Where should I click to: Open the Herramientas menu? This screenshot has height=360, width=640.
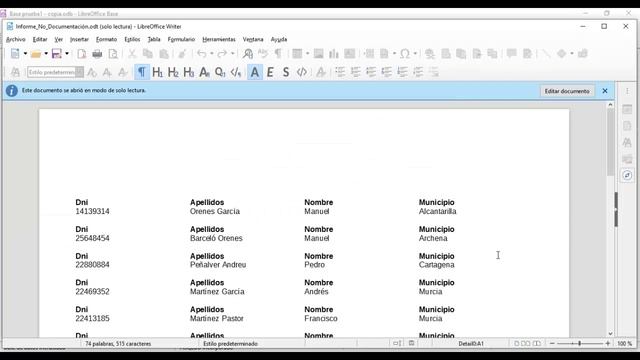click(219, 40)
